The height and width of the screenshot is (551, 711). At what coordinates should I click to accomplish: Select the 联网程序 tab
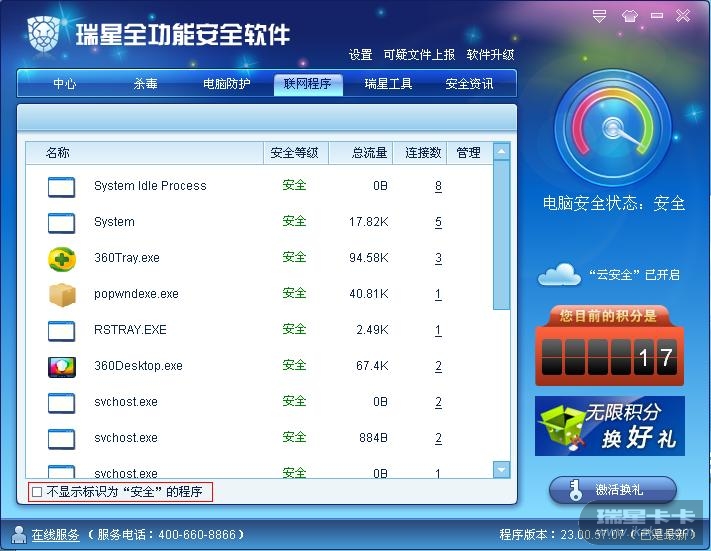click(308, 84)
